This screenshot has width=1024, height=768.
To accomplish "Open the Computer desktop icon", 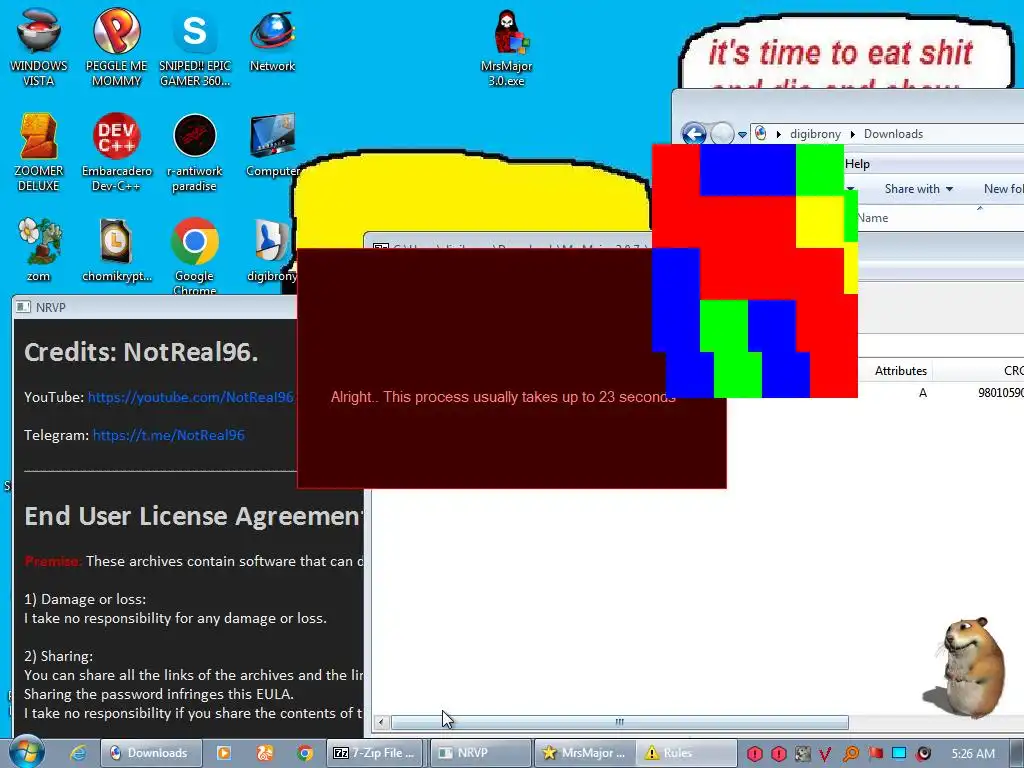I will [272, 146].
